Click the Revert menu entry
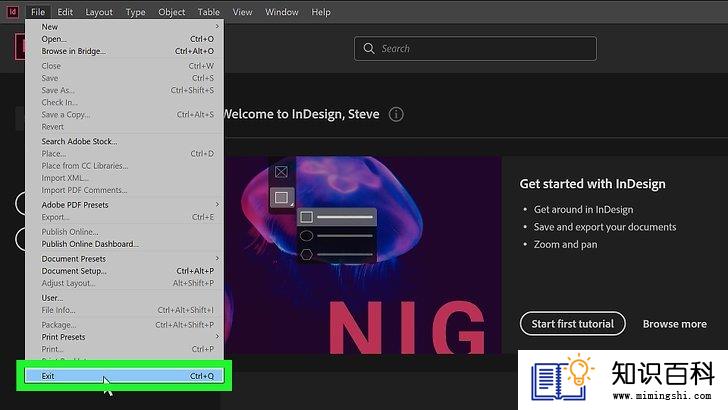728x410 pixels. click(124, 127)
